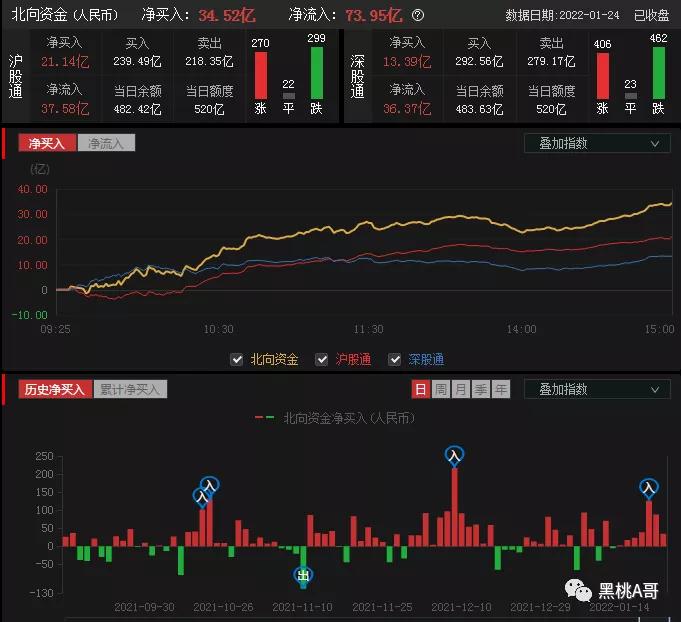Viewport: 681px width, 622px height.
Task: Click the 沪股通 当日余额 482.42亿
Action: (x=137, y=109)
